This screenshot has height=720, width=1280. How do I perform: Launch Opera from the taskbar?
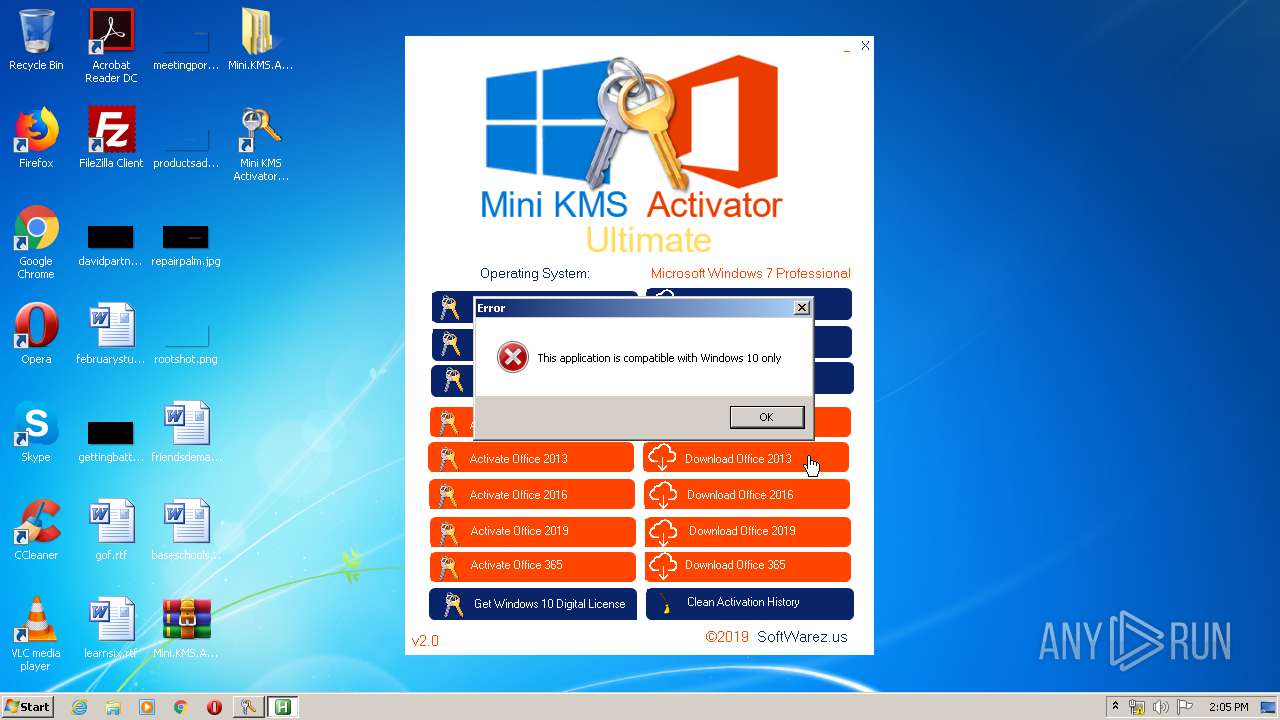[214, 707]
